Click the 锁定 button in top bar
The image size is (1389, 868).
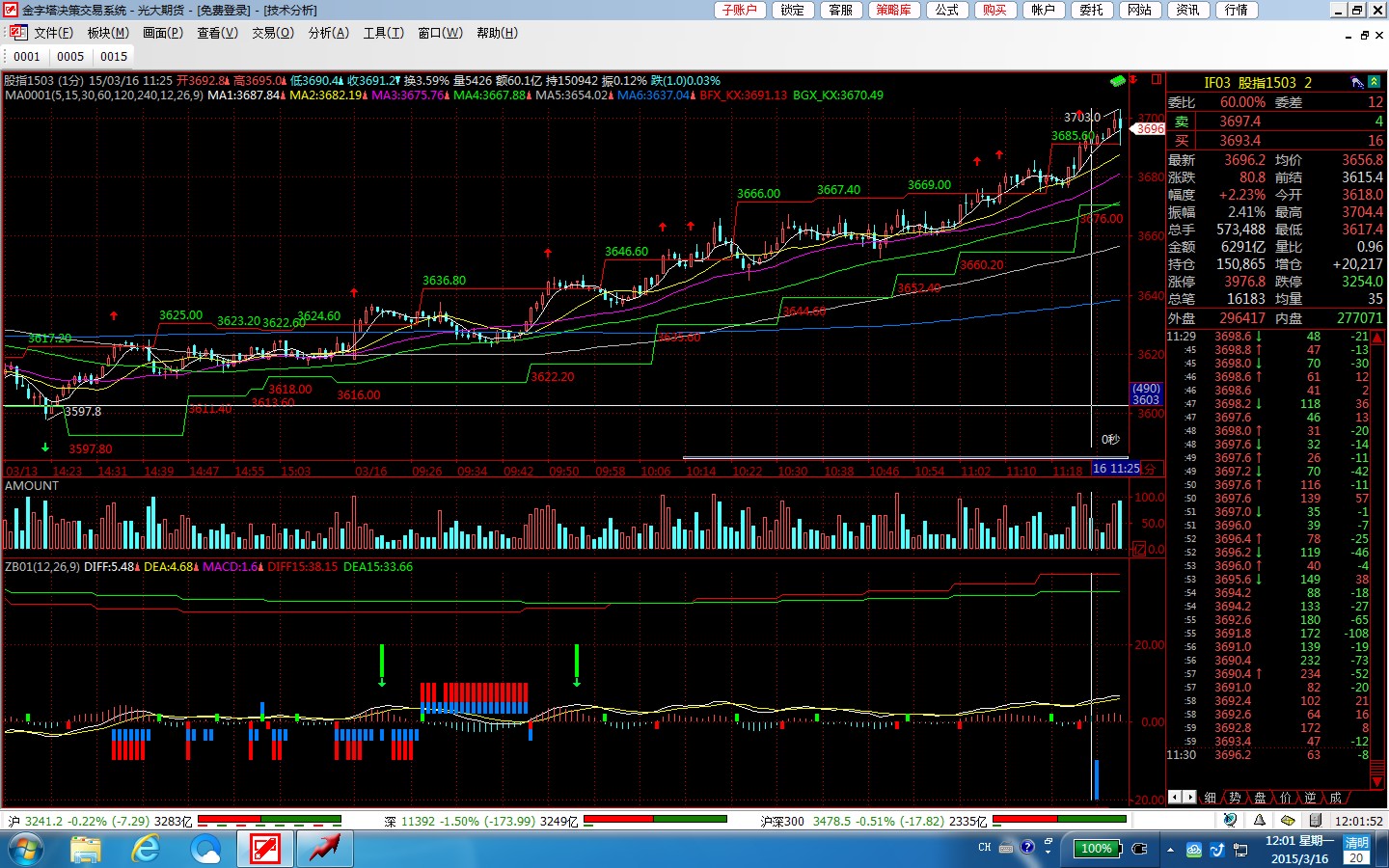pyautogui.click(x=792, y=10)
